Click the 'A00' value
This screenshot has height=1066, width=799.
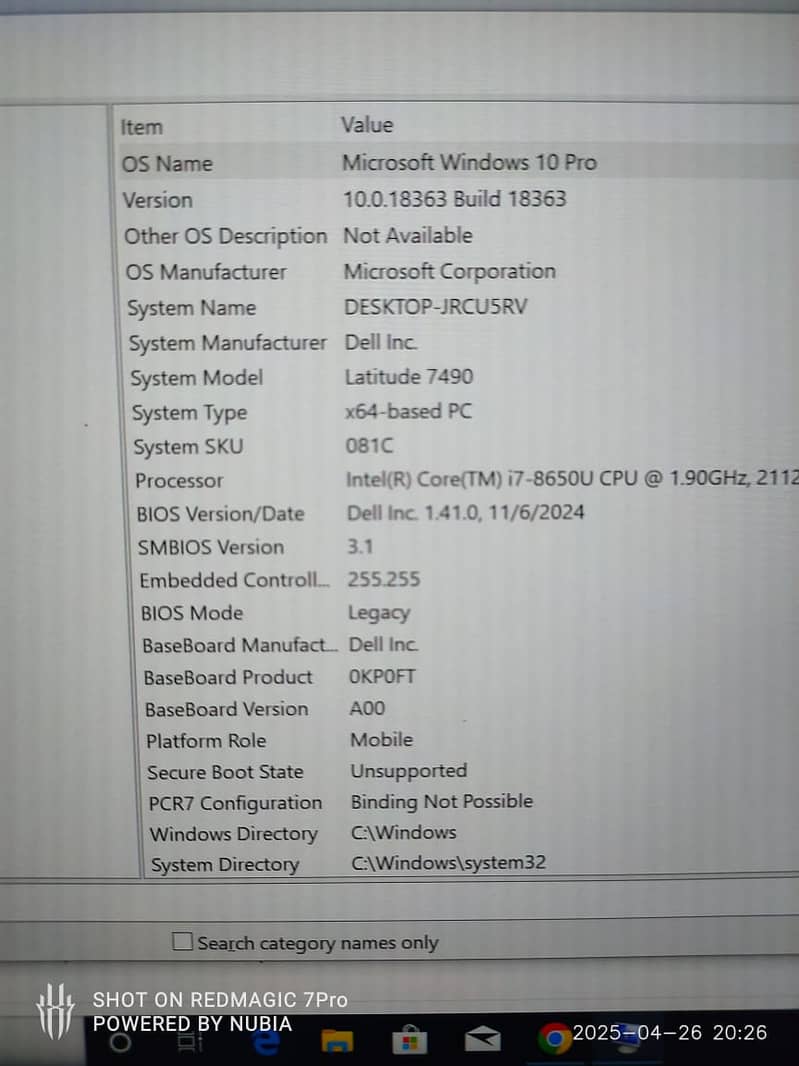pyautogui.click(x=367, y=708)
